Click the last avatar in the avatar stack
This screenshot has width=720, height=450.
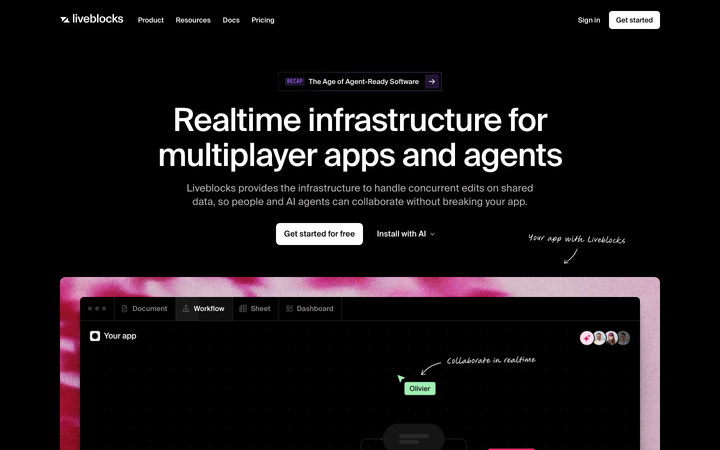click(x=624, y=338)
